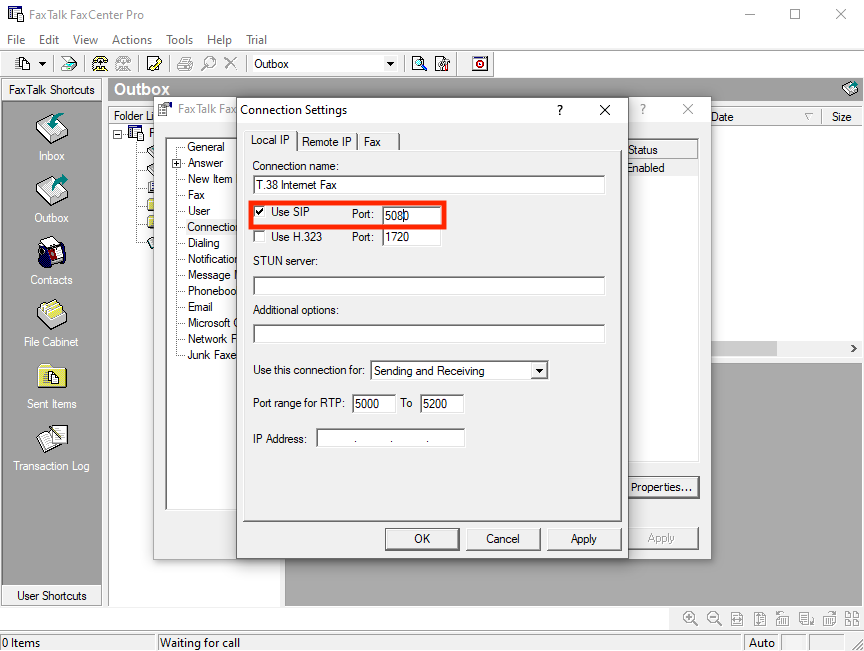
Task: Select Email in options tree
Action: point(200,307)
